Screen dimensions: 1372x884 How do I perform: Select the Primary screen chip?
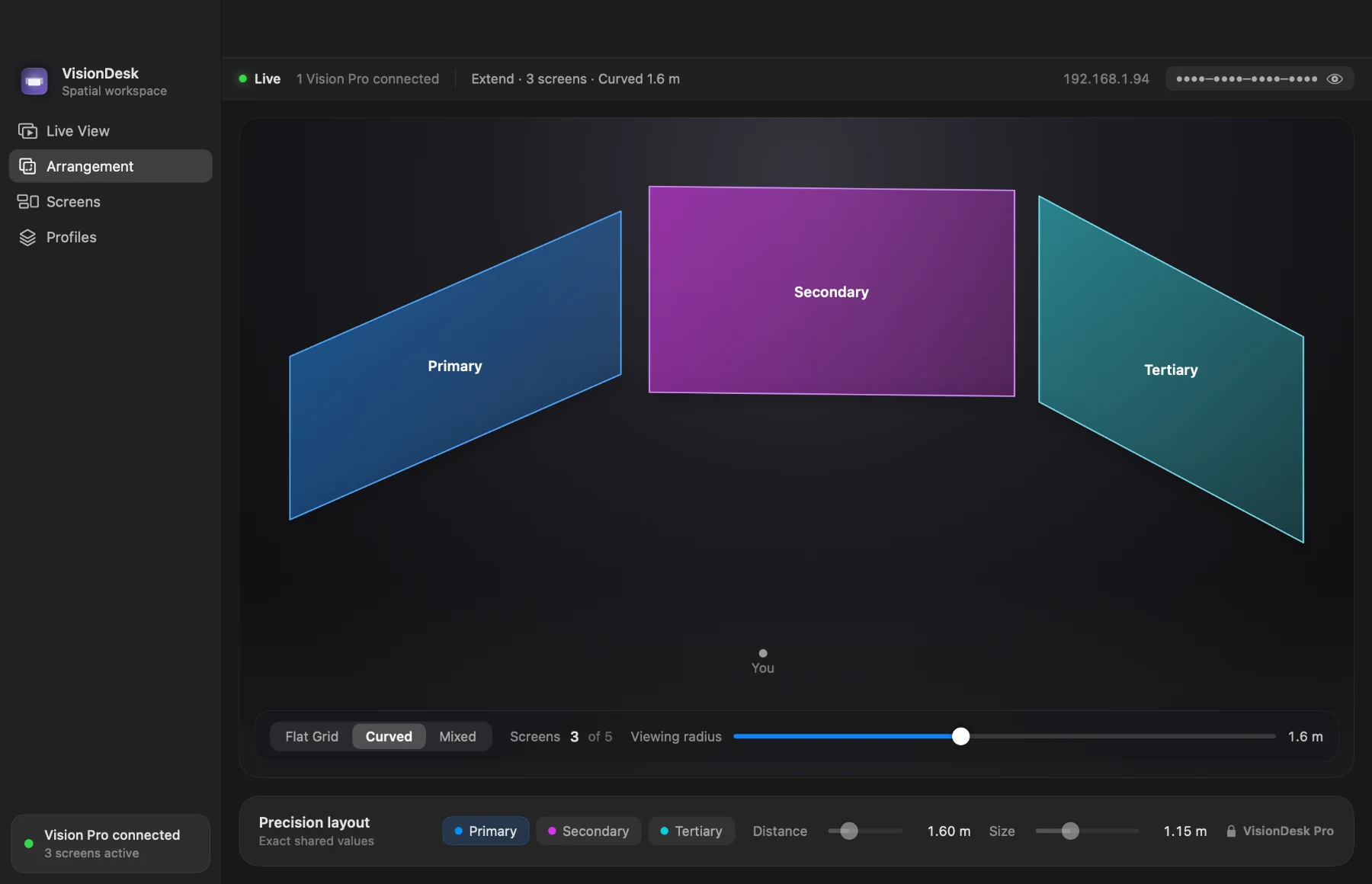coord(486,831)
